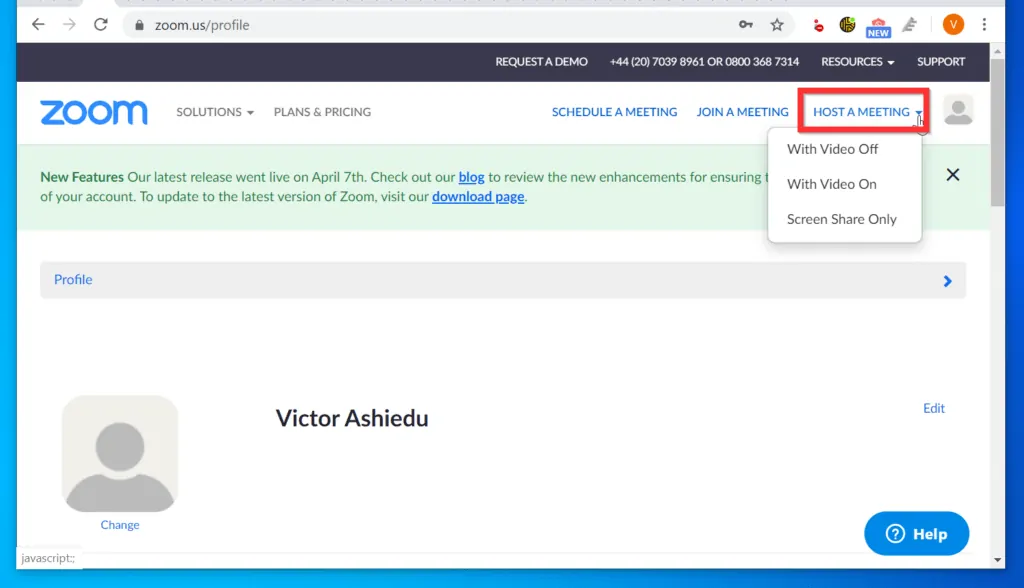This screenshot has height=588, width=1024.
Task: Reload the page with the refresh icon
Action: [x=101, y=25]
